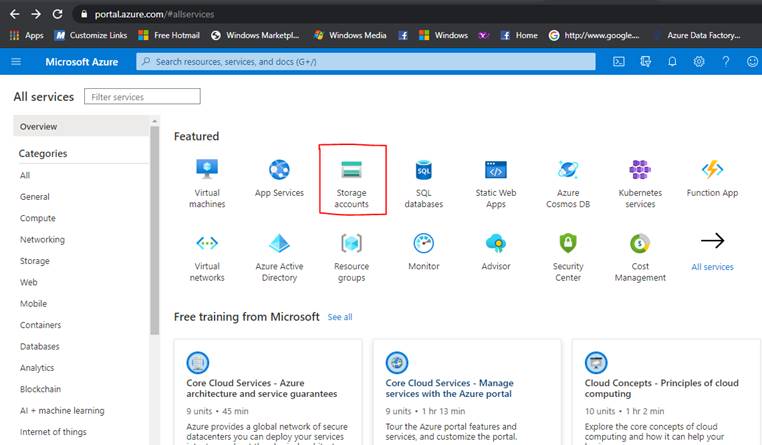762x445 pixels.
Task: Click the categories list scrollbar
Action: pos(155,231)
